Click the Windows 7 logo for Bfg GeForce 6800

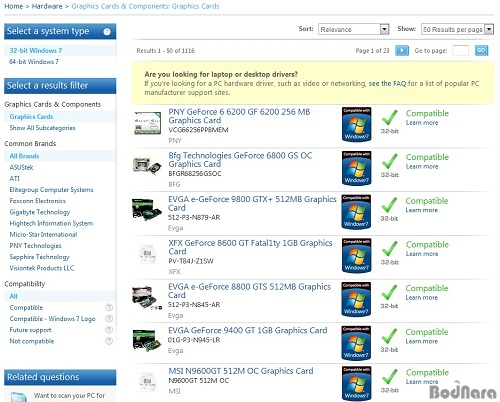356,168
